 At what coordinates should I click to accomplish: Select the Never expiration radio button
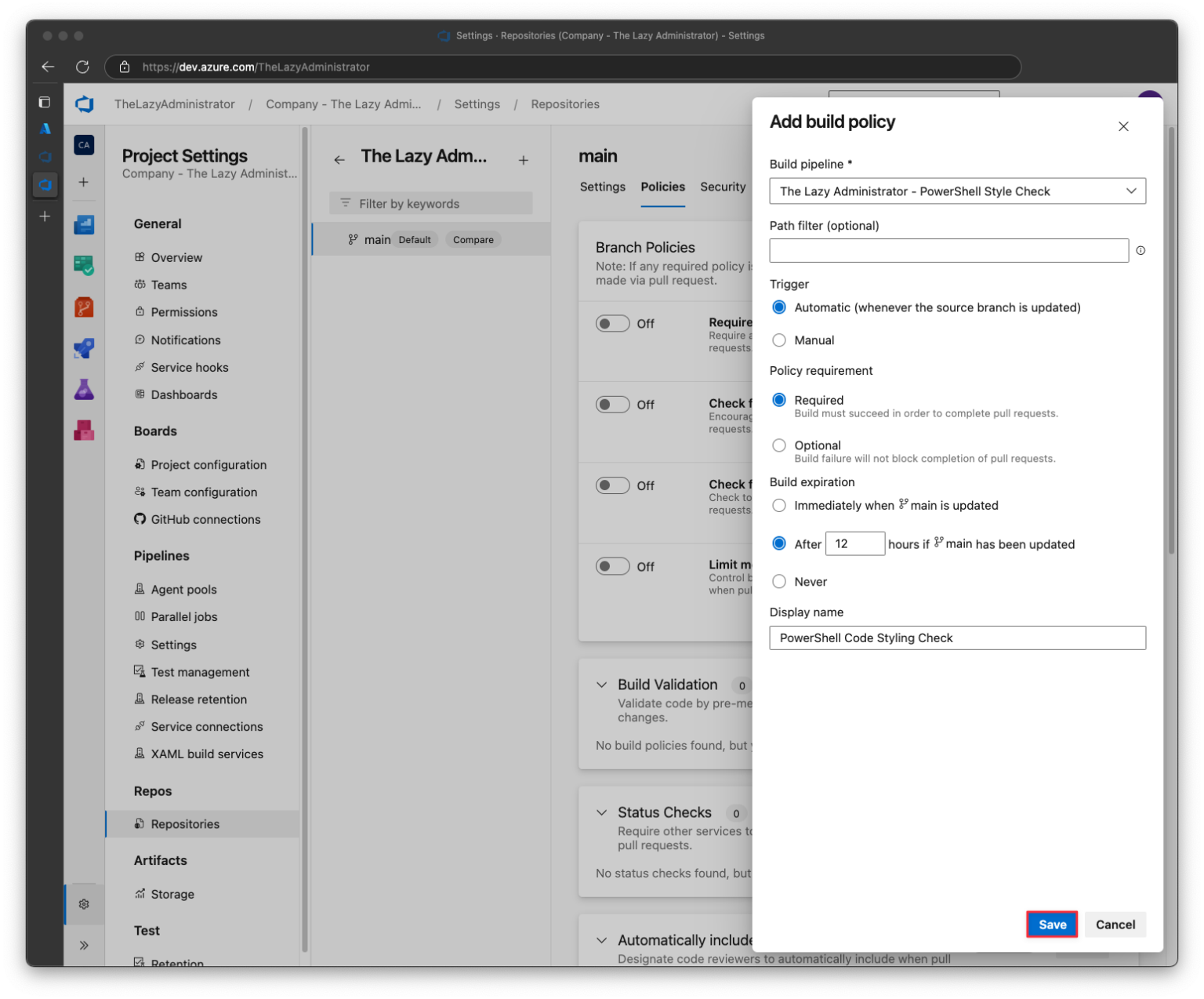click(x=779, y=582)
